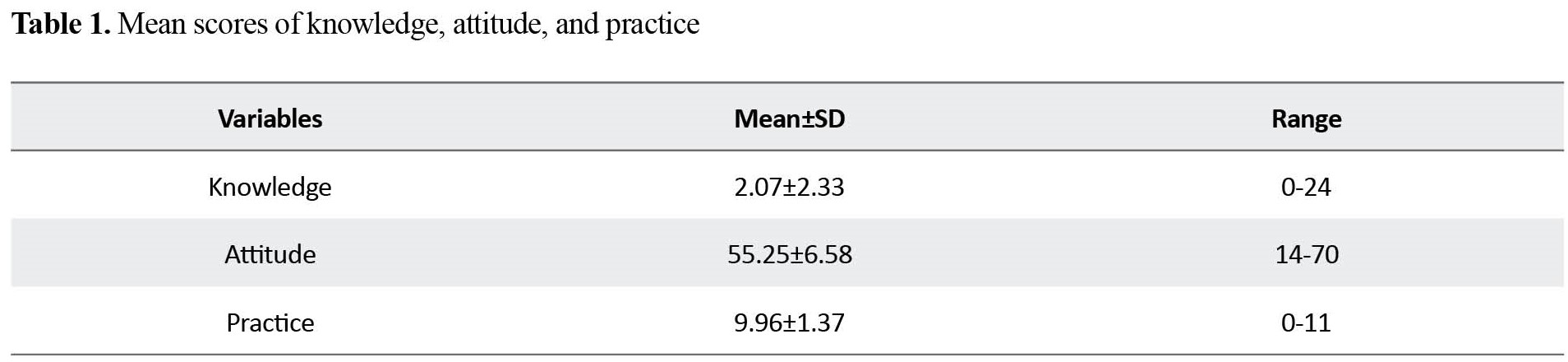Screen dimensions: 1568x362
Task: Click the 0-11 range cell
Action: click(1306, 323)
